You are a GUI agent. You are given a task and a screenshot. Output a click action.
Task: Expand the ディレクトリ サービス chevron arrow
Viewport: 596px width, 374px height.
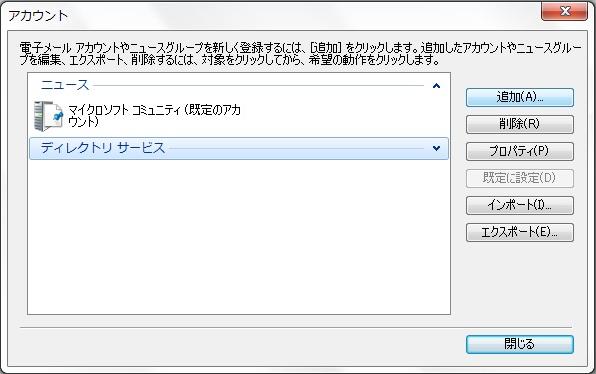coord(436,148)
